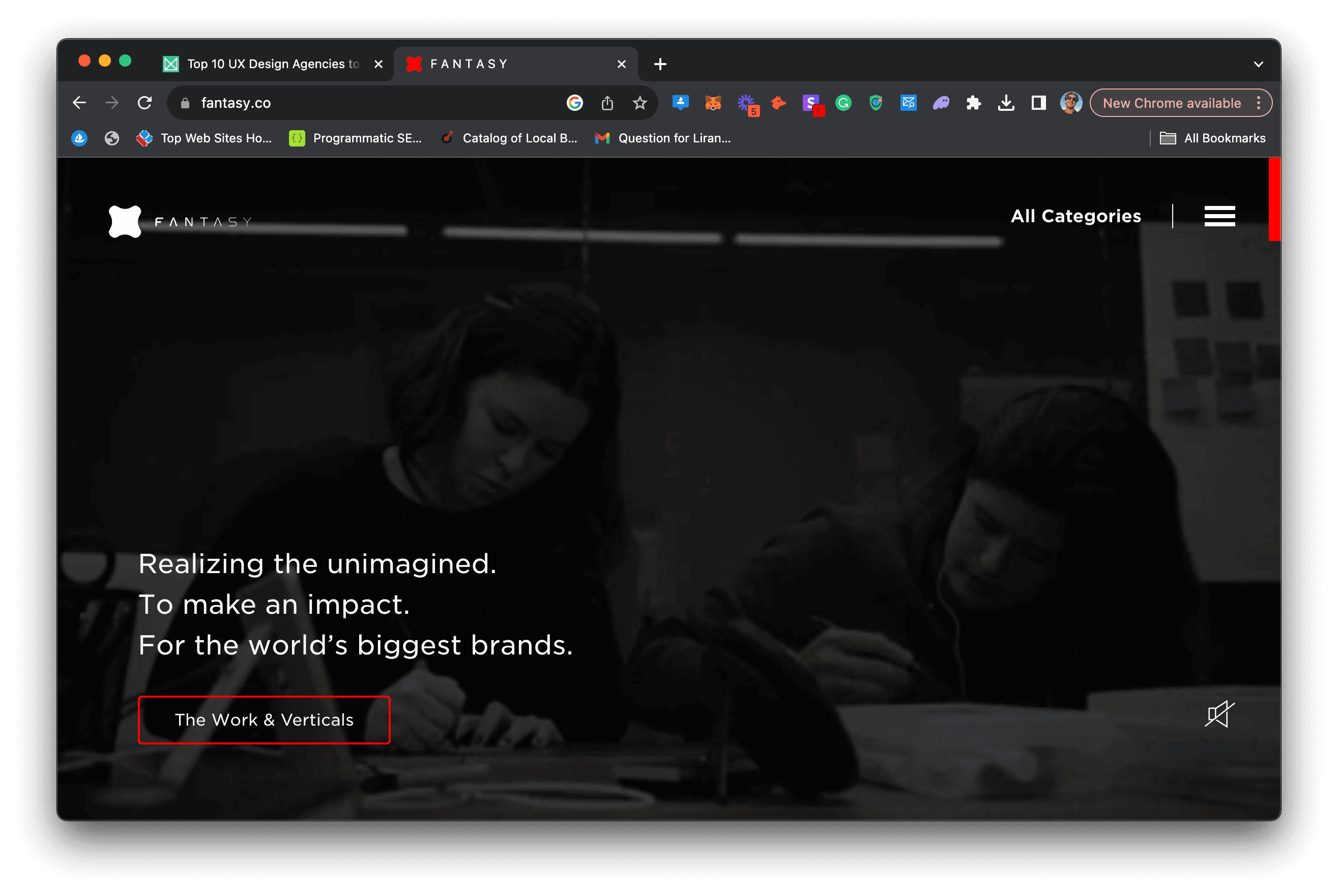
Task: Click the orange fox-head extension icon
Action: (x=778, y=103)
